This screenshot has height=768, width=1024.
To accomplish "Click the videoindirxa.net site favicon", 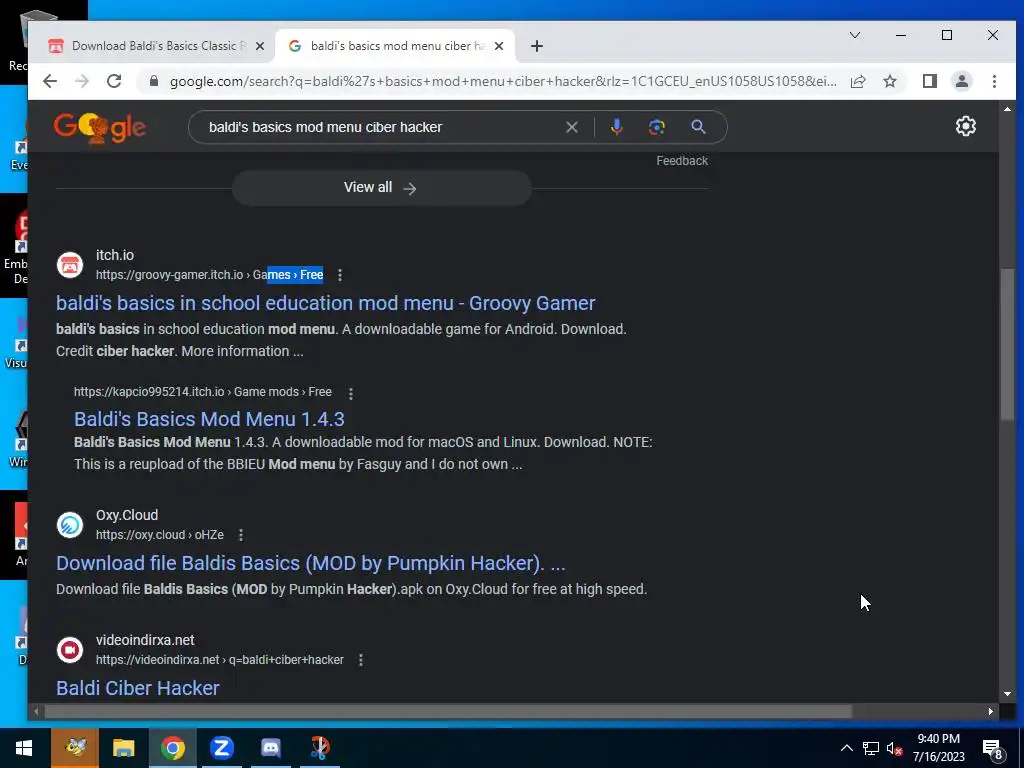I will 70,650.
